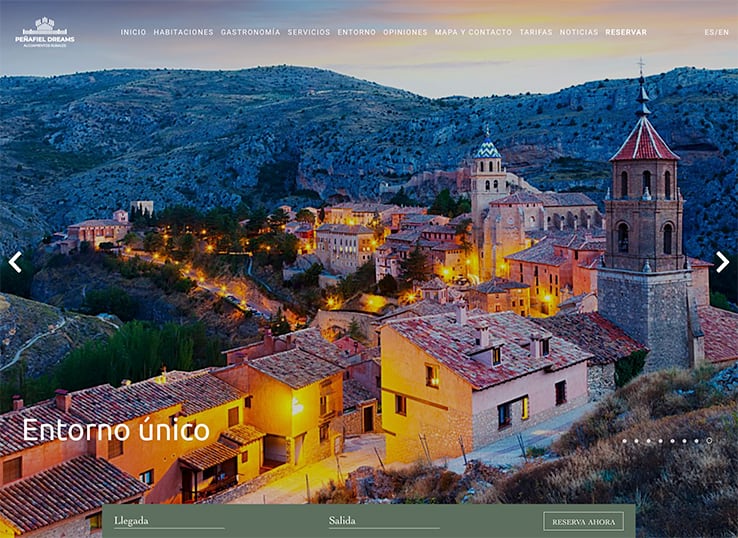Click the Peñafiel Dreams logo
Image resolution: width=738 pixels, height=538 pixels.
pyautogui.click(x=45, y=32)
